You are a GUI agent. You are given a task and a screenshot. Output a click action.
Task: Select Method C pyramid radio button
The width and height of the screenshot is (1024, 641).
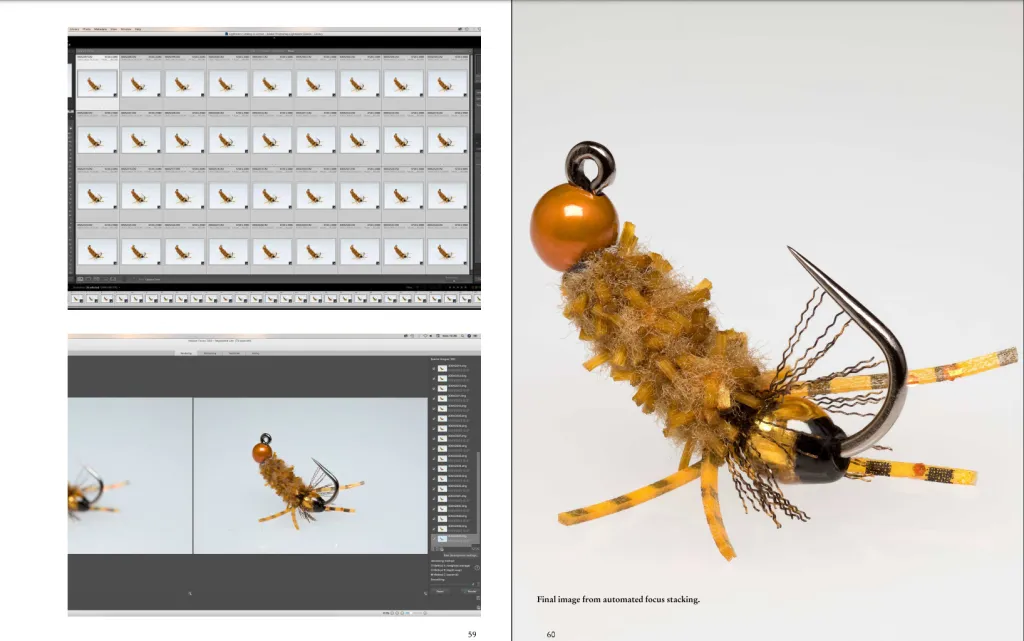pos(433,576)
